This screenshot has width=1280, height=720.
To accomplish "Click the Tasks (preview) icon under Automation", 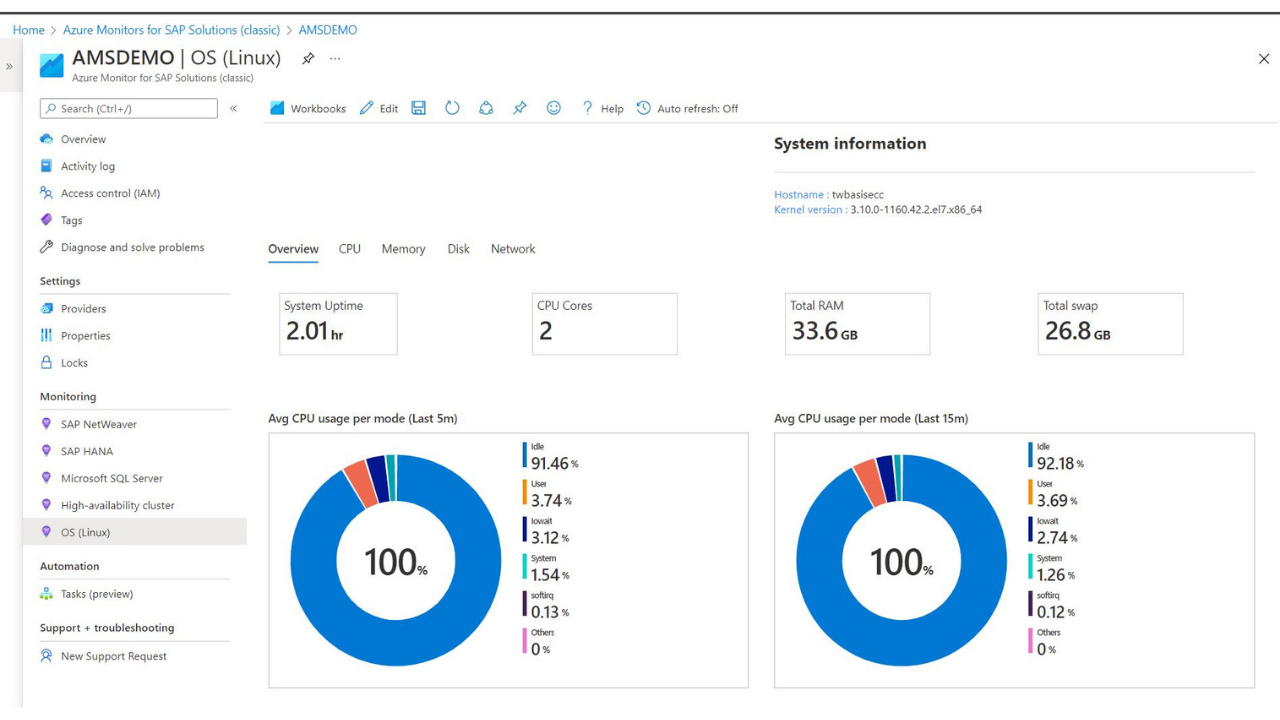I will coord(46,594).
